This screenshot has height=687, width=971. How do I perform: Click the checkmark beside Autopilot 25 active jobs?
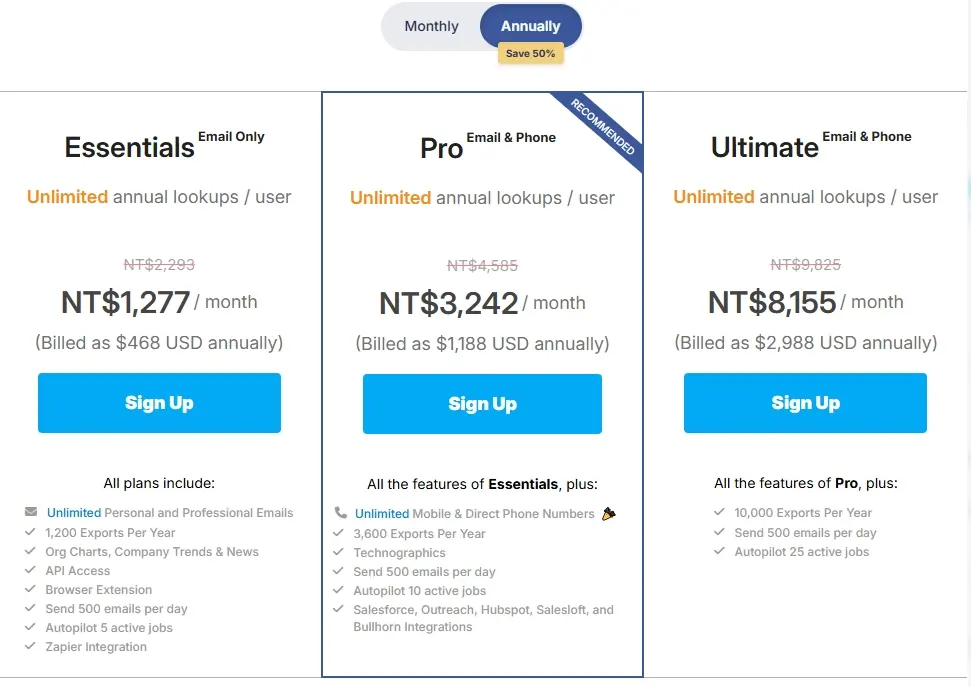coord(719,552)
